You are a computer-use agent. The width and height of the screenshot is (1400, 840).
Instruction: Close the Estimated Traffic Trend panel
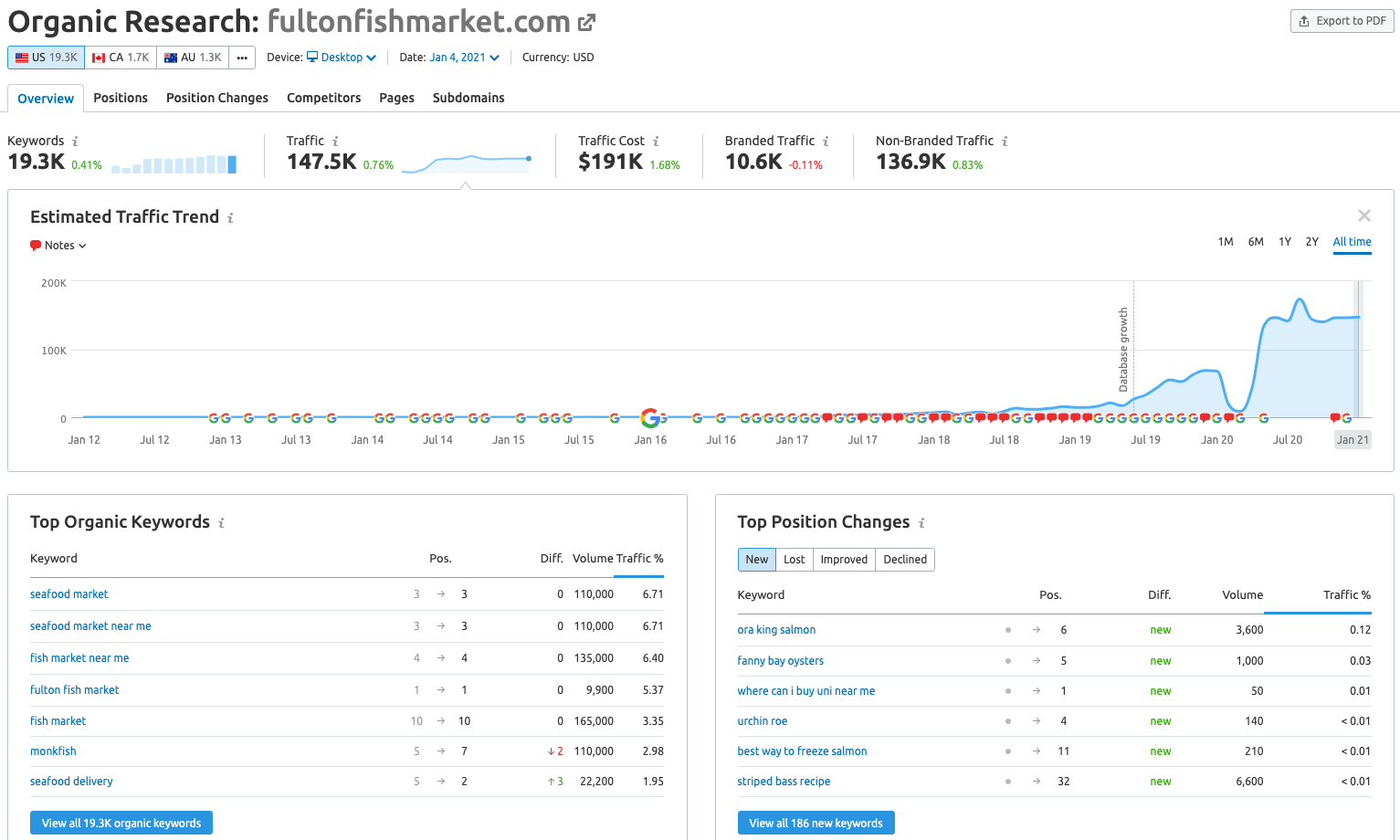tap(1364, 215)
